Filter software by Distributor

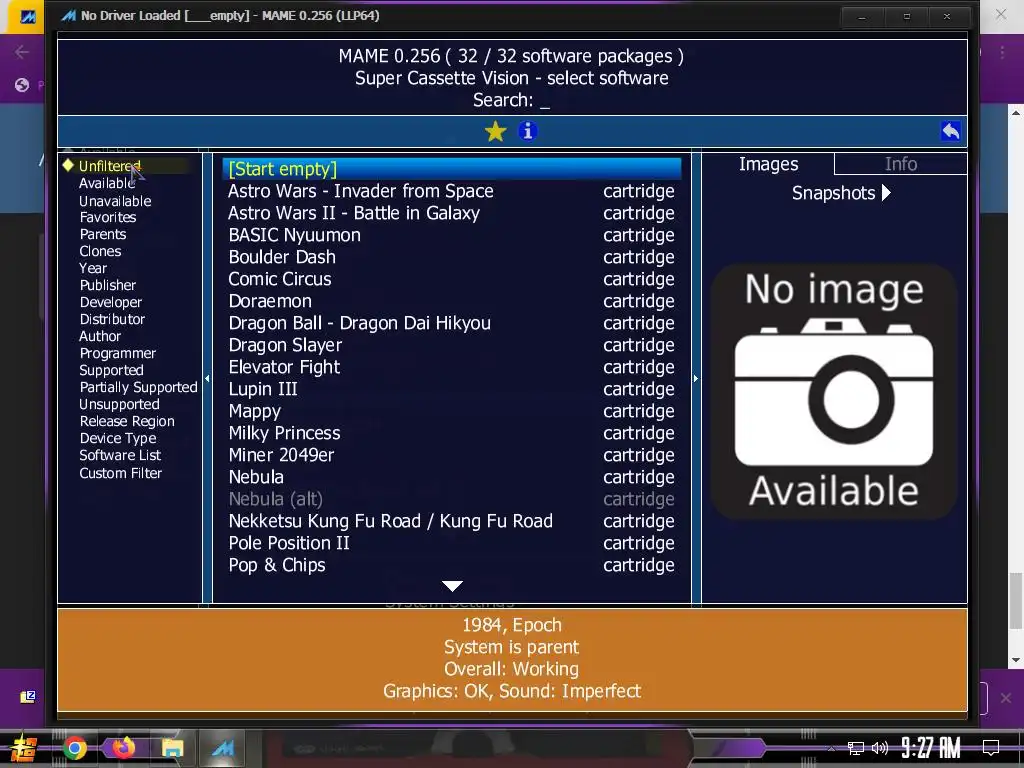pos(112,319)
